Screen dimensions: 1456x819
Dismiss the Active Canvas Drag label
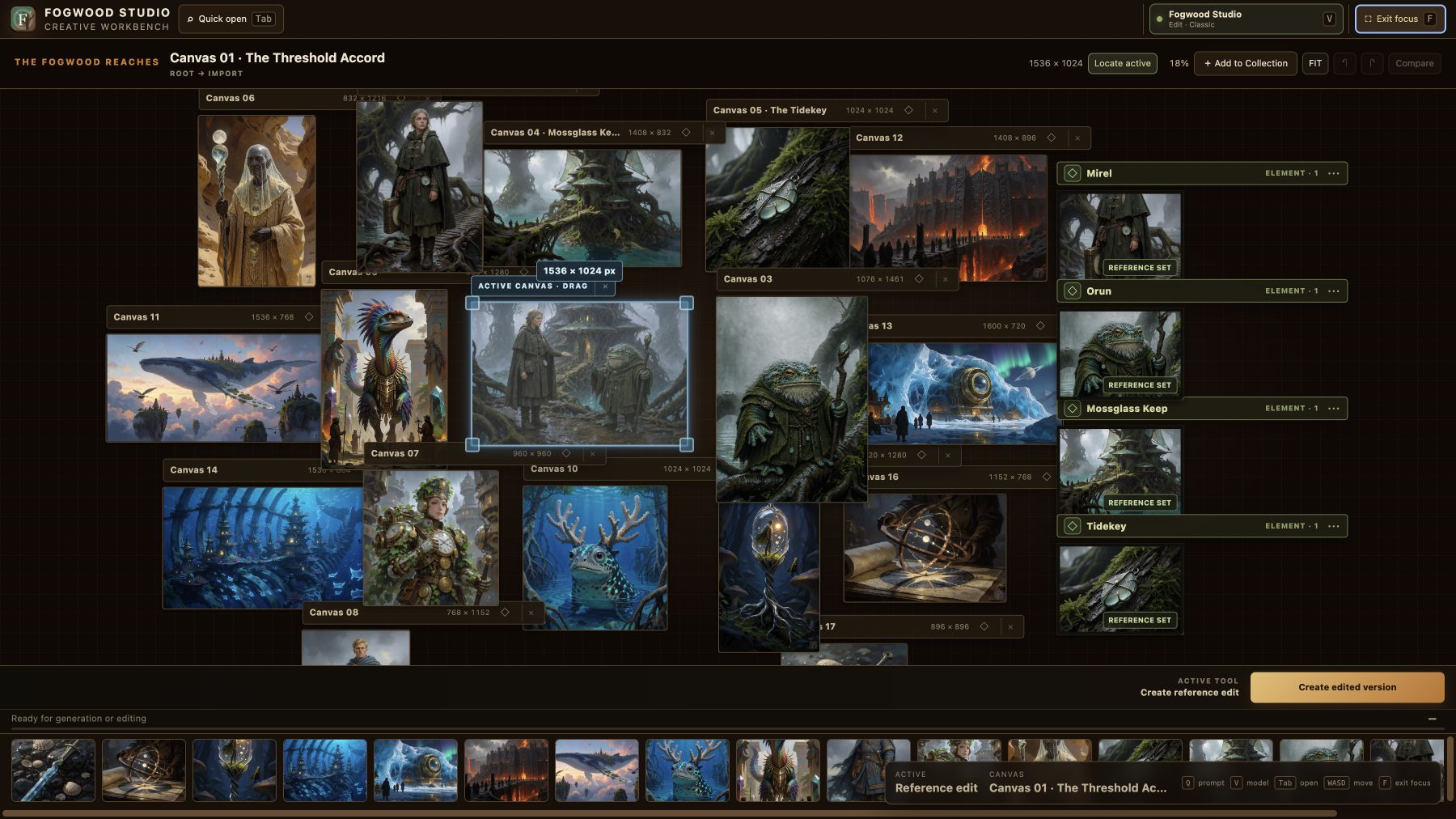pos(605,286)
